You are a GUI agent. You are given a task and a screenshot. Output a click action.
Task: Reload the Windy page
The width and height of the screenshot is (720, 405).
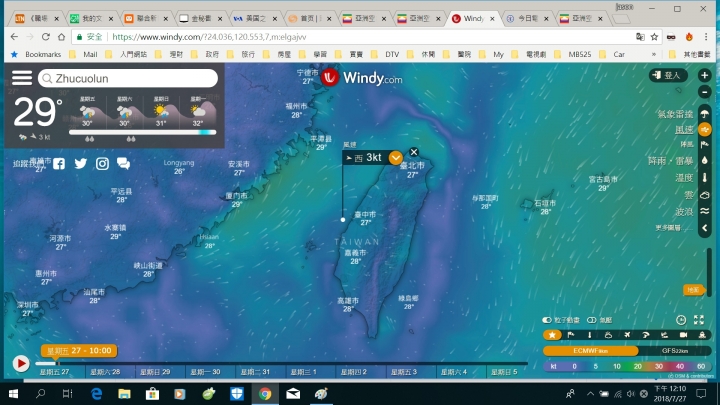pos(45,37)
